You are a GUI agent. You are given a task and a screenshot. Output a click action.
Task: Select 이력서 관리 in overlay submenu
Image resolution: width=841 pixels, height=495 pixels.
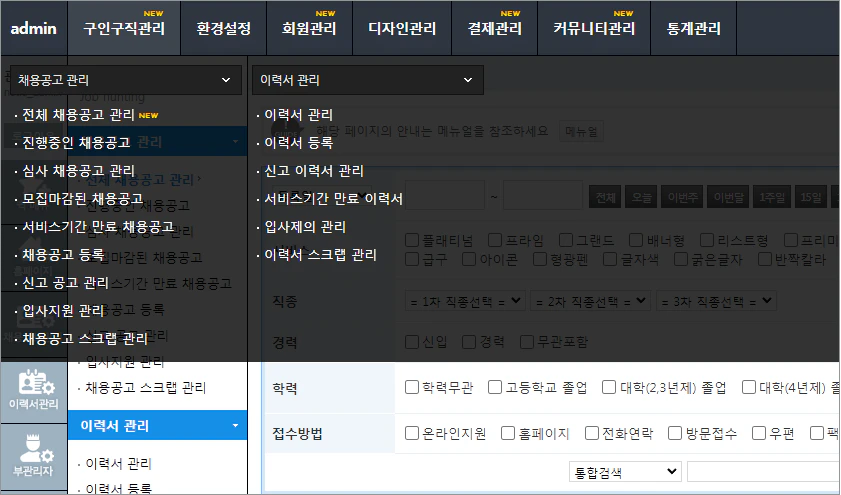pyautogui.click(x=299, y=115)
